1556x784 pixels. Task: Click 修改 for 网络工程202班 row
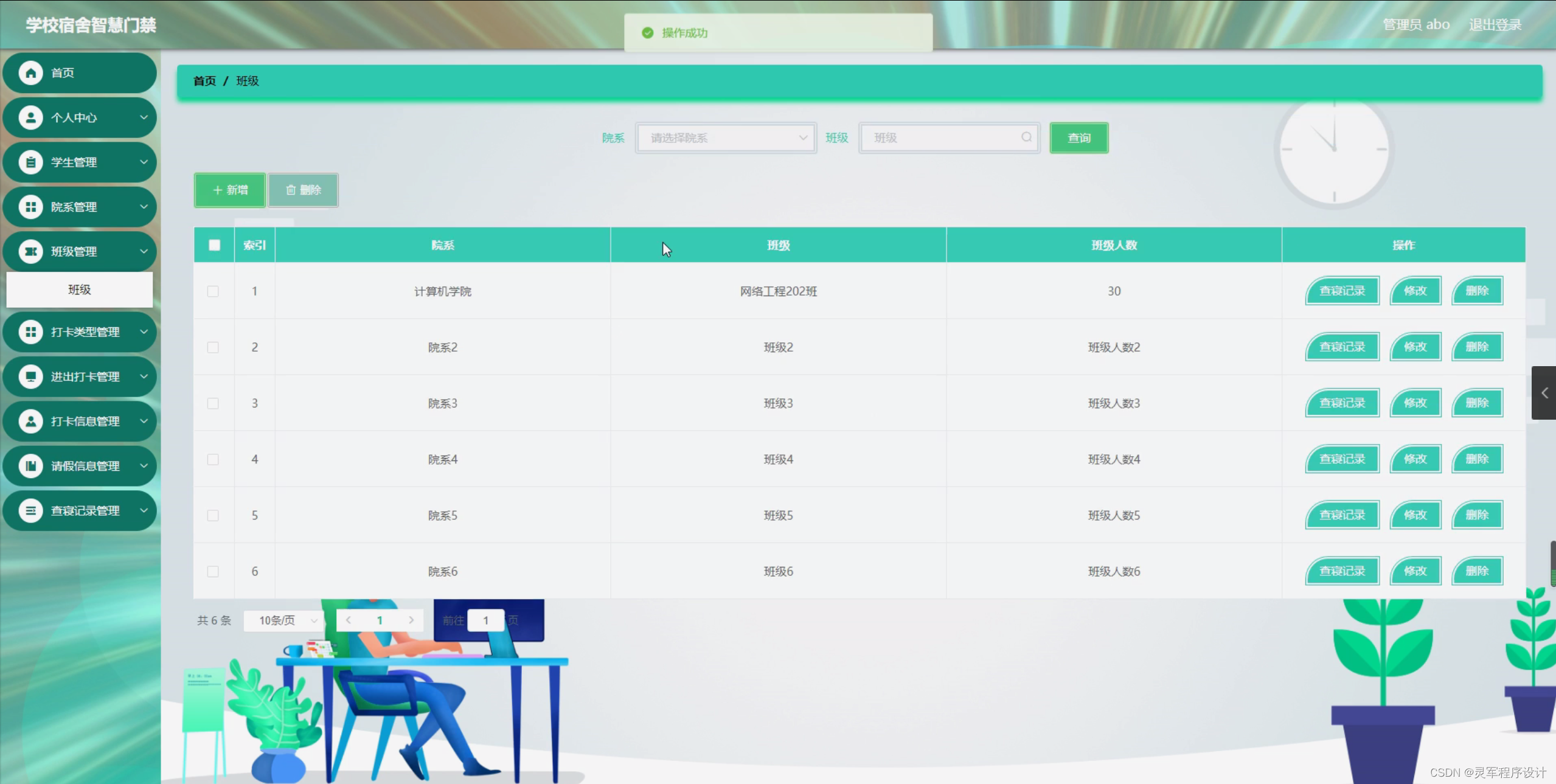[x=1415, y=291]
